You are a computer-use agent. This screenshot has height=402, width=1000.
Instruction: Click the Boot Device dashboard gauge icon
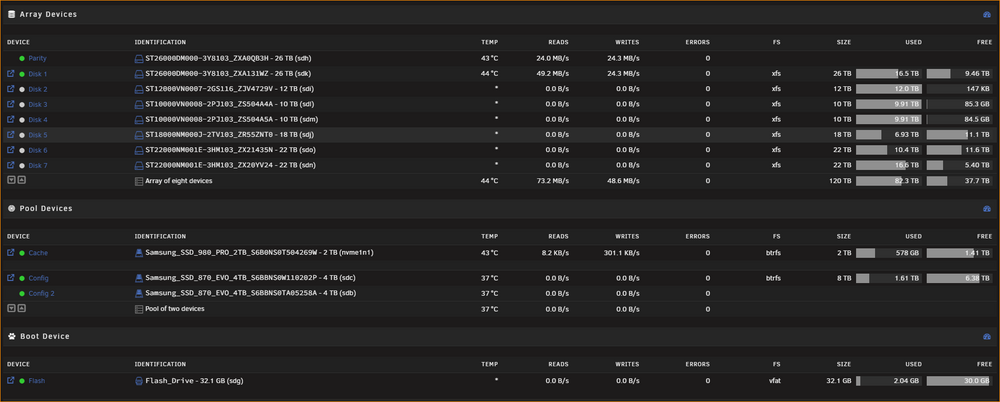pos(987,336)
